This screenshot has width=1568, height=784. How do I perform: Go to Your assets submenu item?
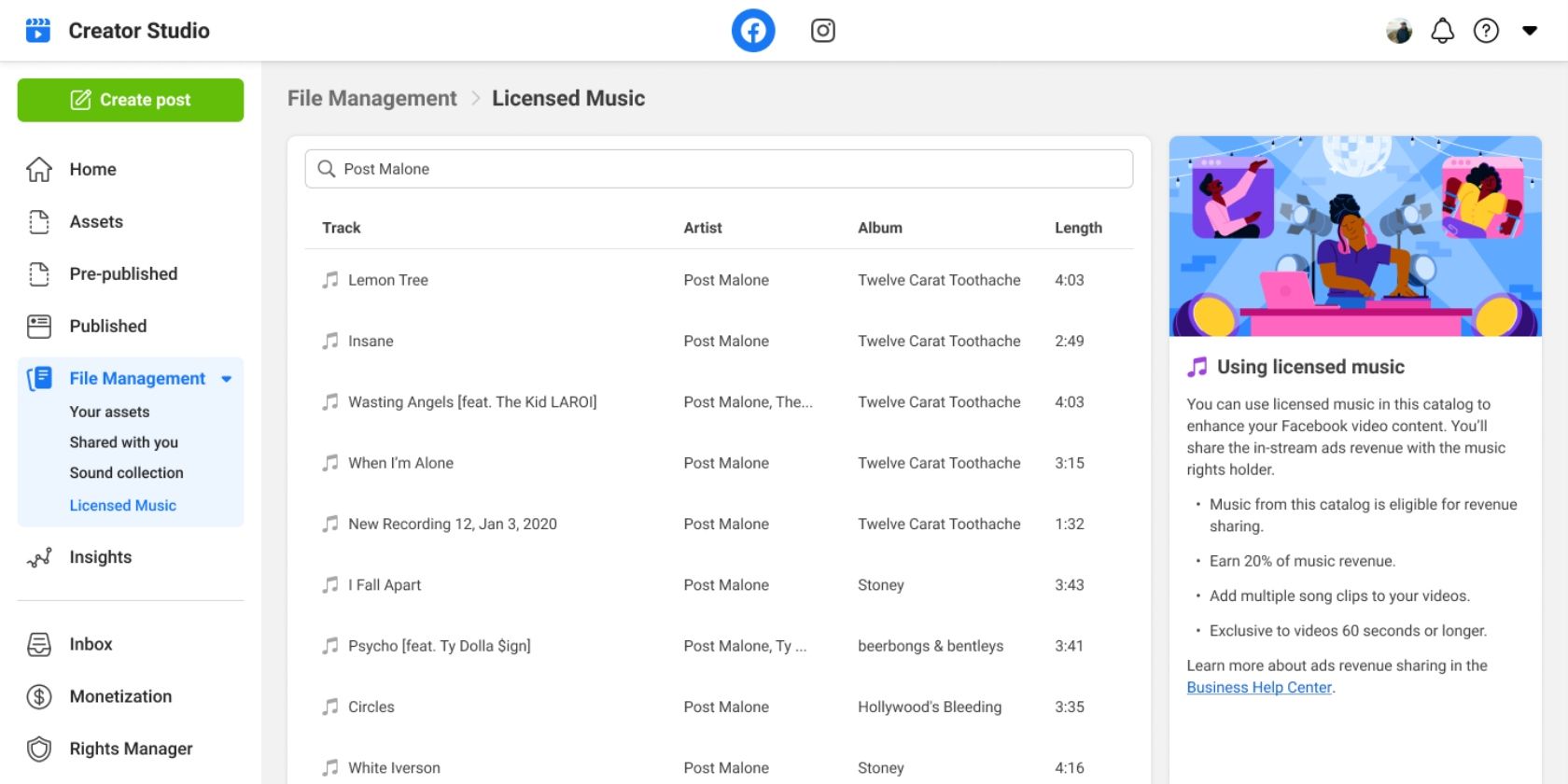[109, 412]
